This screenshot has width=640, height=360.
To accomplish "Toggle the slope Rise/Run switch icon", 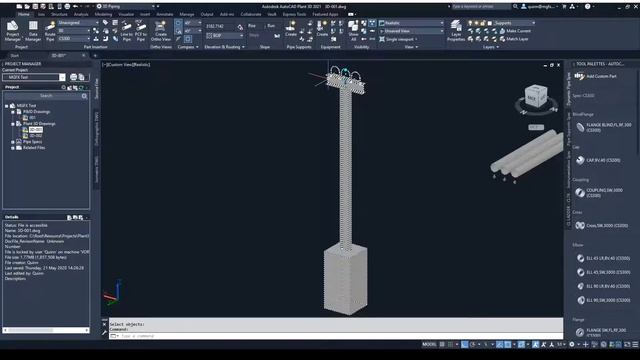I will click(x=277, y=36).
